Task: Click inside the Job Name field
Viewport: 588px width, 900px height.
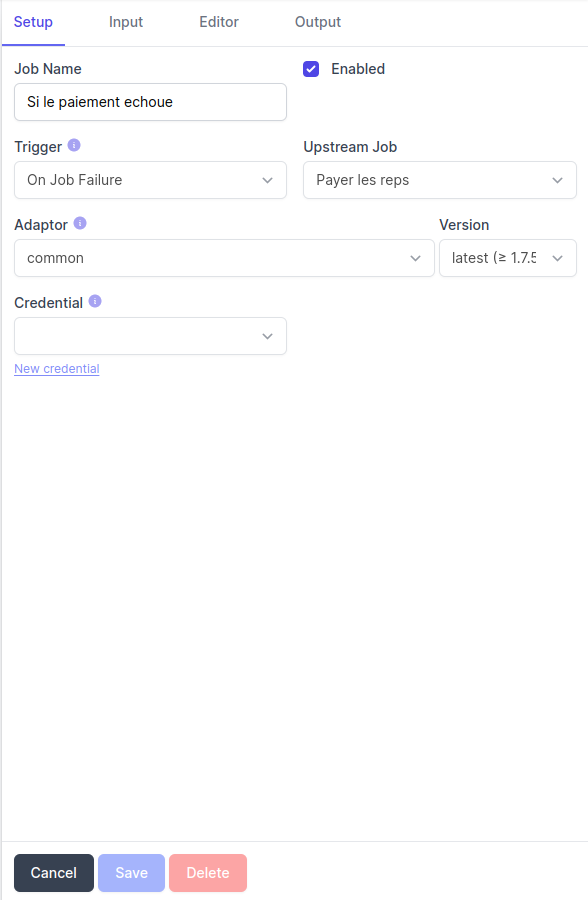Action: click(150, 102)
